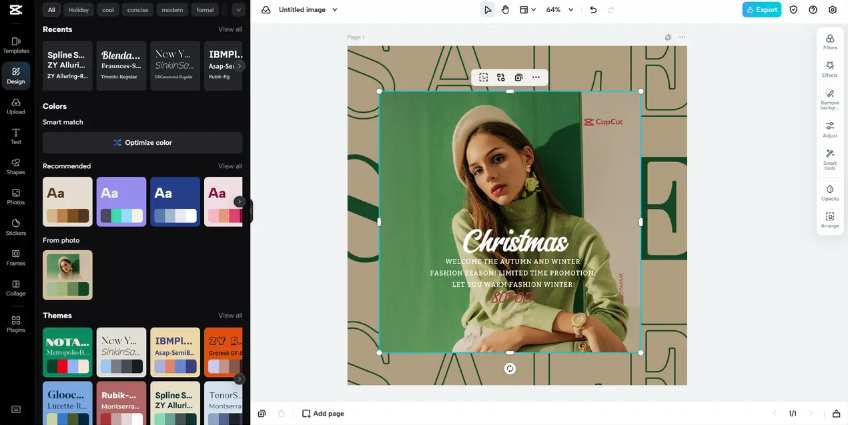Open the Collage panel

click(x=16, y=288)
